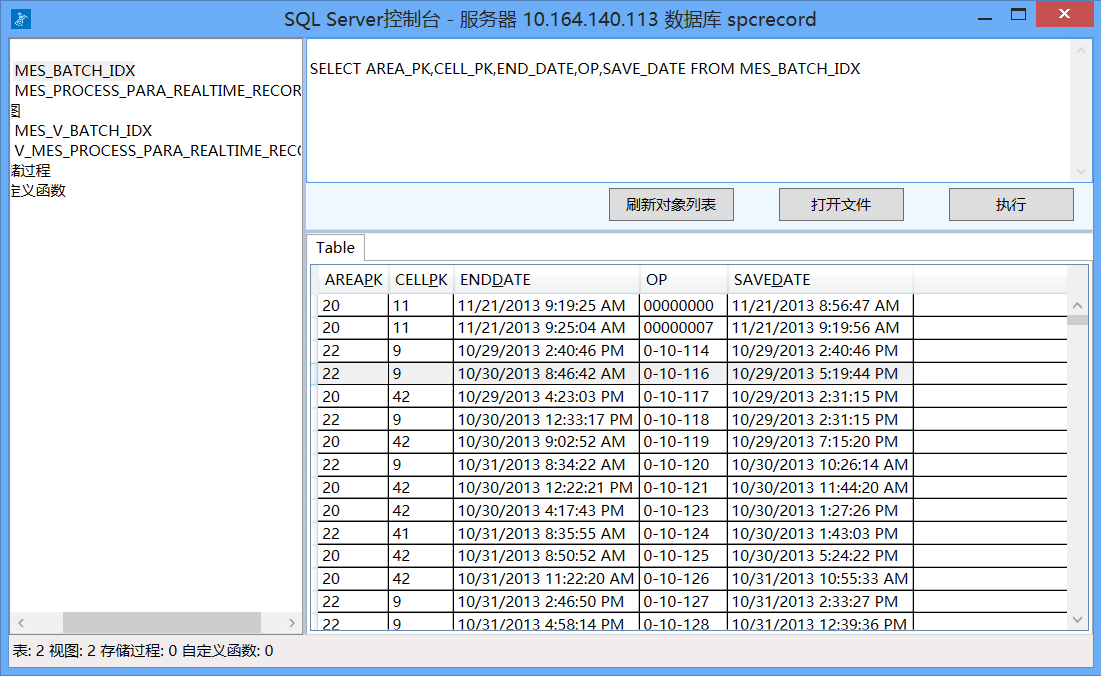Viewport: 1101px width, 676px height.
Task: Click SAVEDATE cell 10/31/2013 10:55:33 AM
Action: (820, 578)
